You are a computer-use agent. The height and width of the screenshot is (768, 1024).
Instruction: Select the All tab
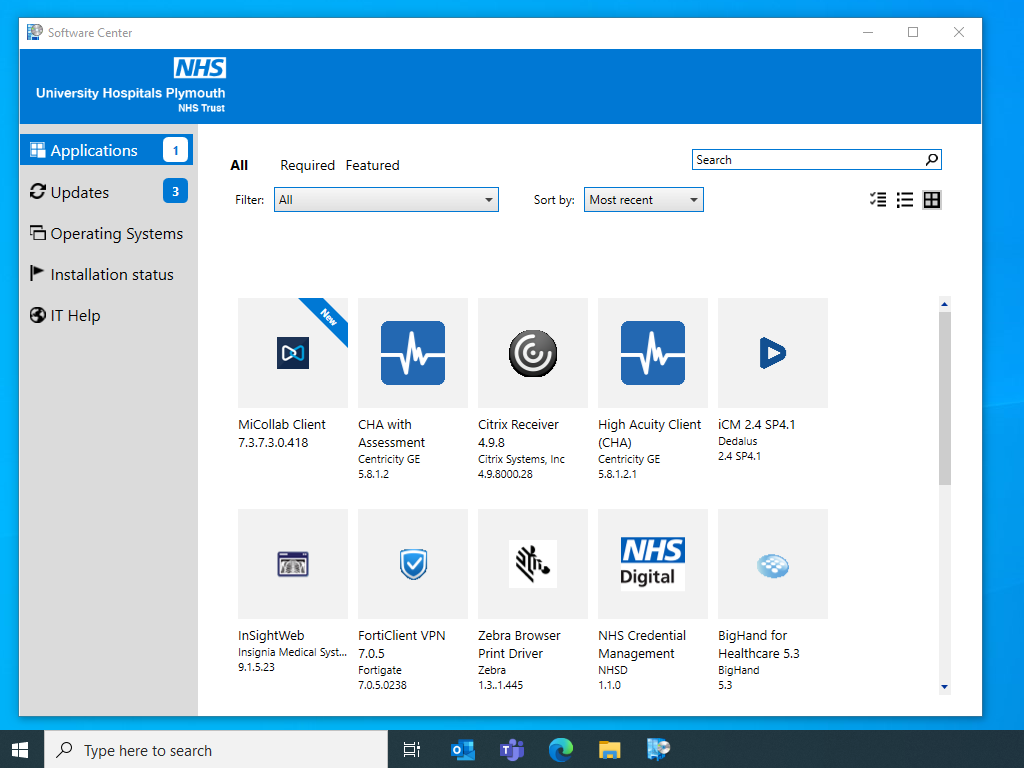[x=239, y=165]
